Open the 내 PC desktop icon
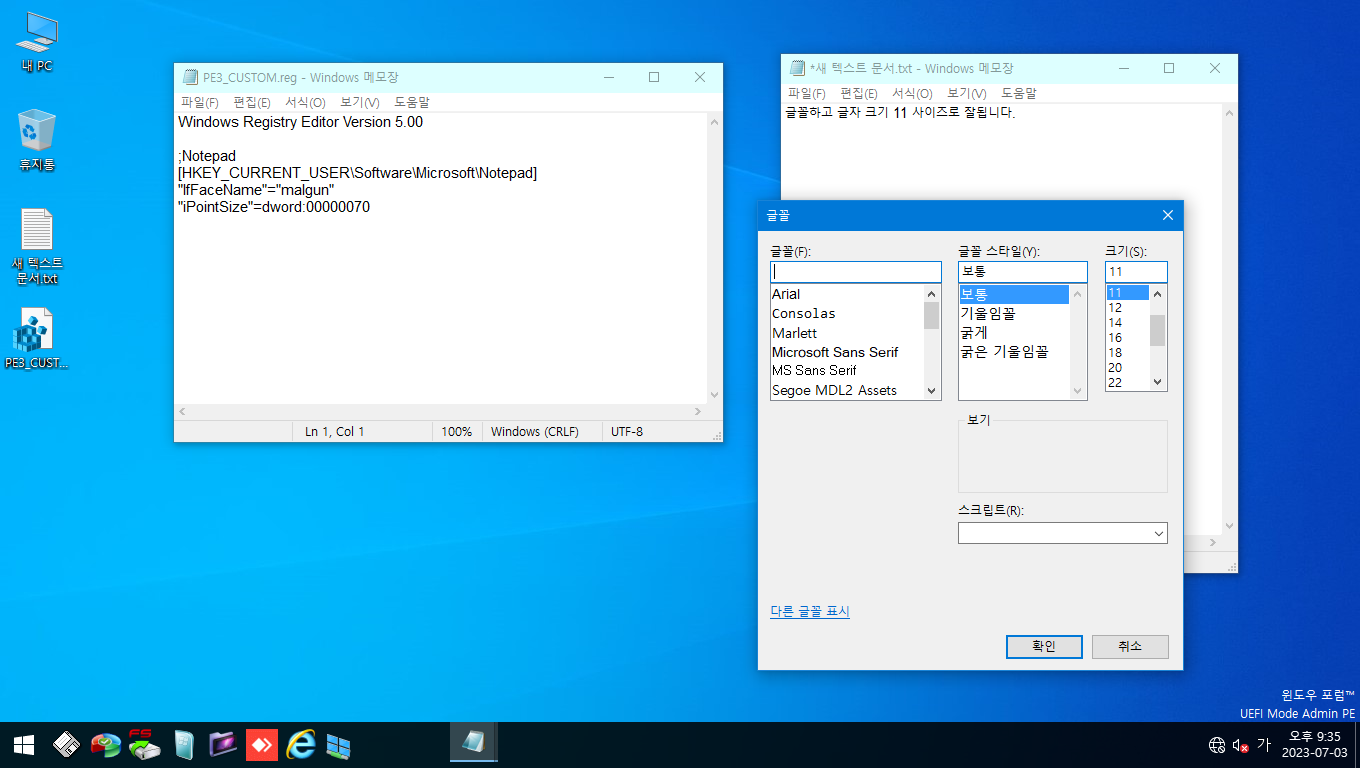1360x768 pixels. [x=37, y=42]
